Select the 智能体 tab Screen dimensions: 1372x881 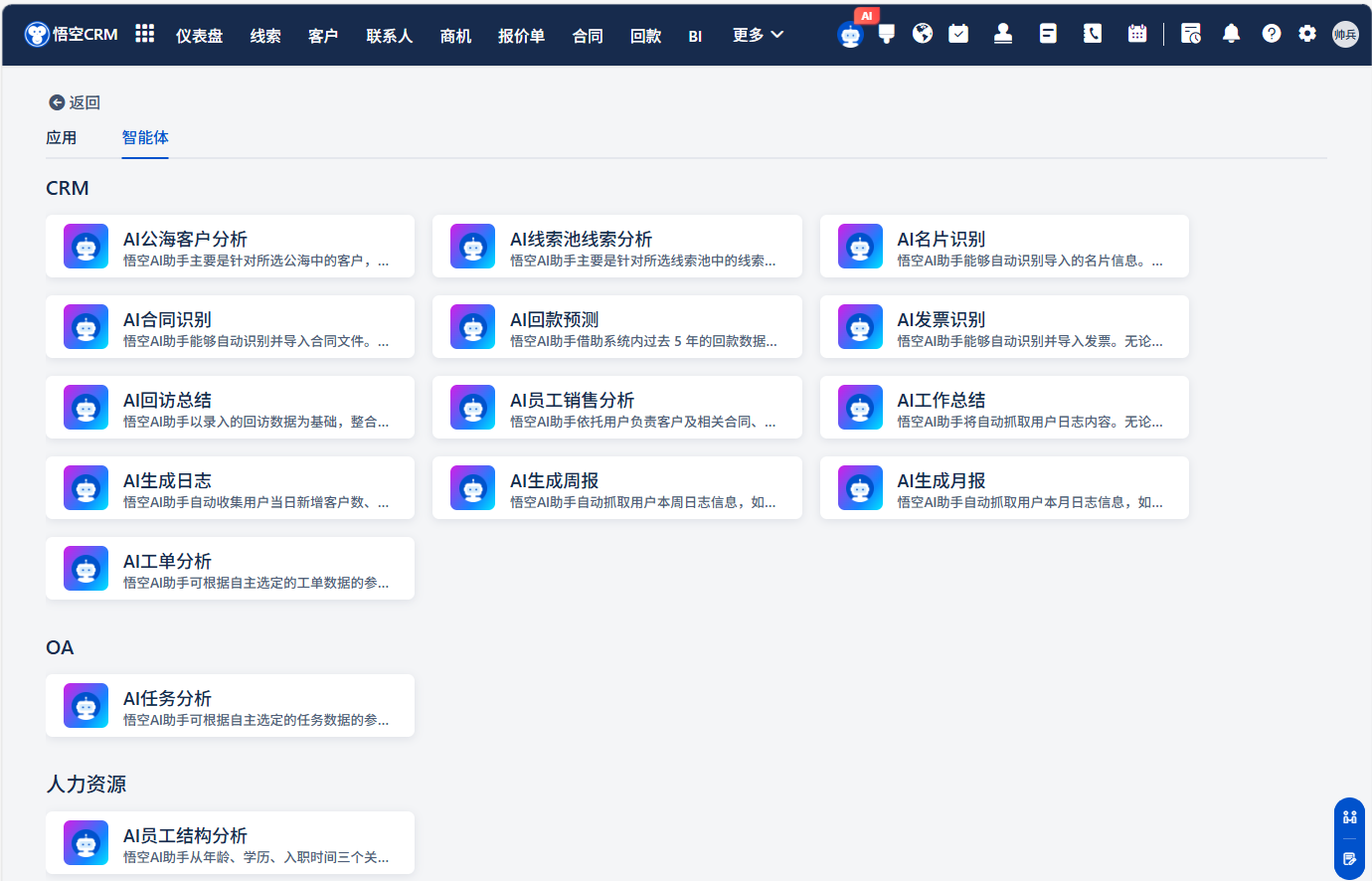(145, 137)
